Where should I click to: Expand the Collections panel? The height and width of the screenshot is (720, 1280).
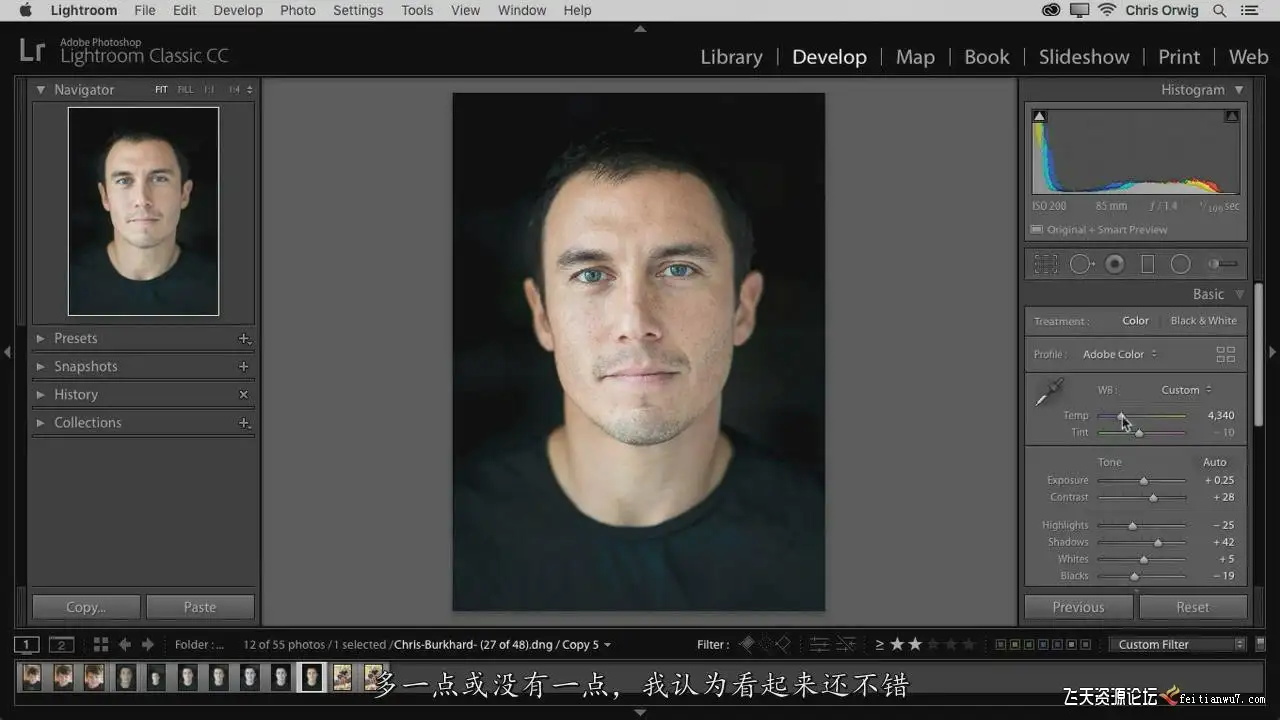click(41, 423)
